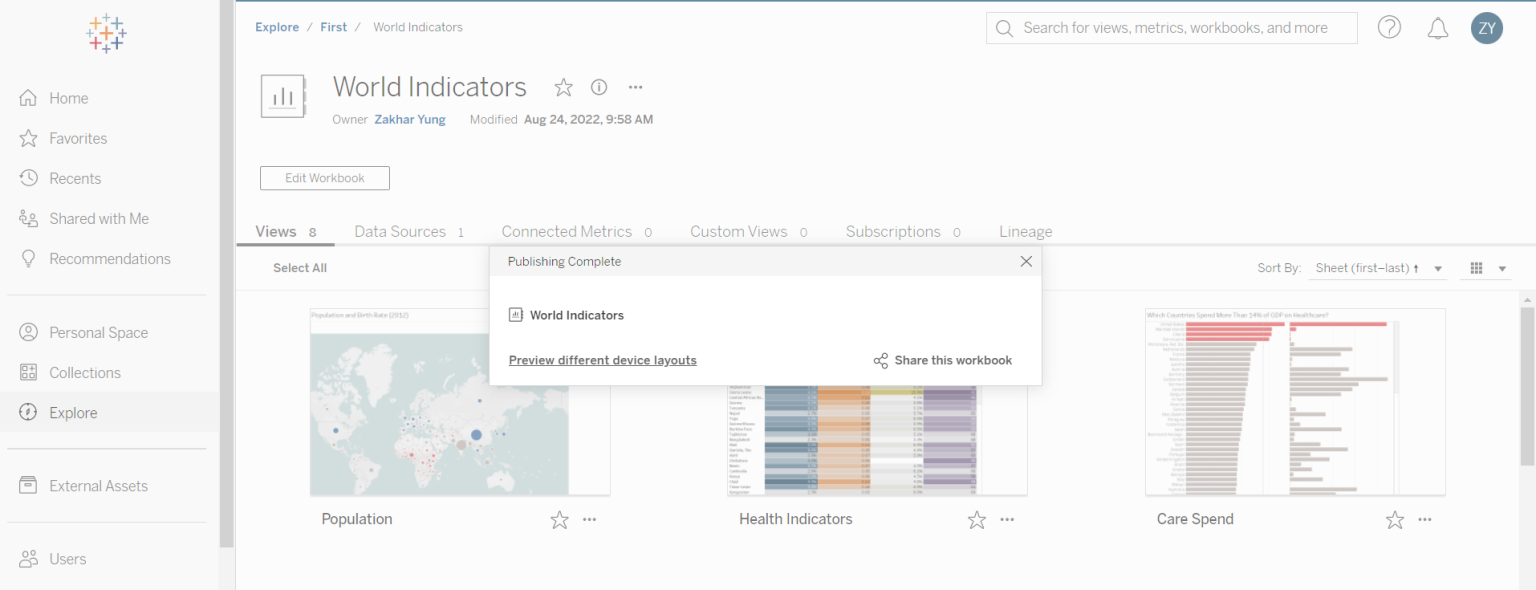This screenshot has height=590, width=1536.
Task: Favorite the Population view
Action: [x=559, y=519]
